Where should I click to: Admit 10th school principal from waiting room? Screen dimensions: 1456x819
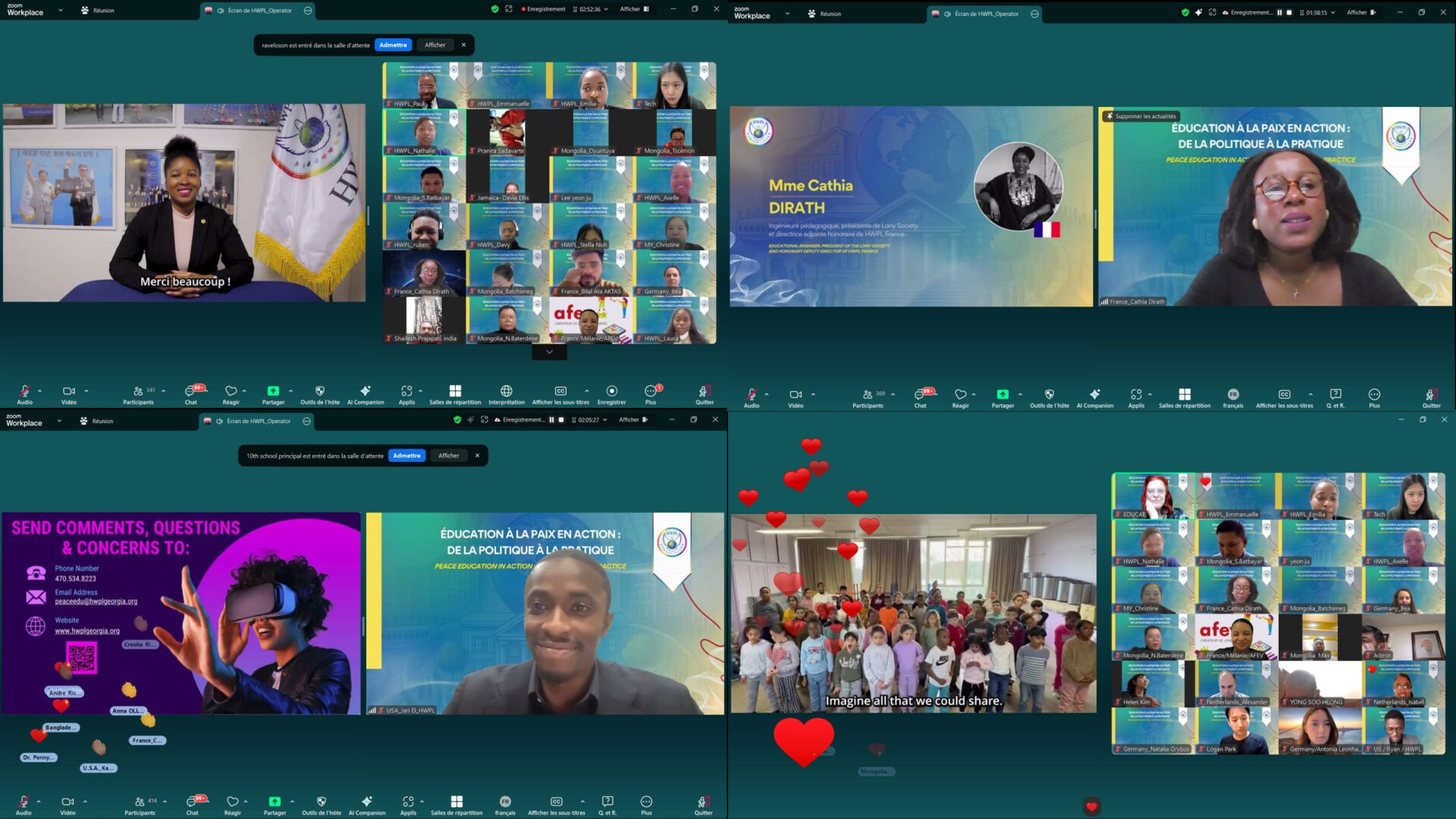406,456
